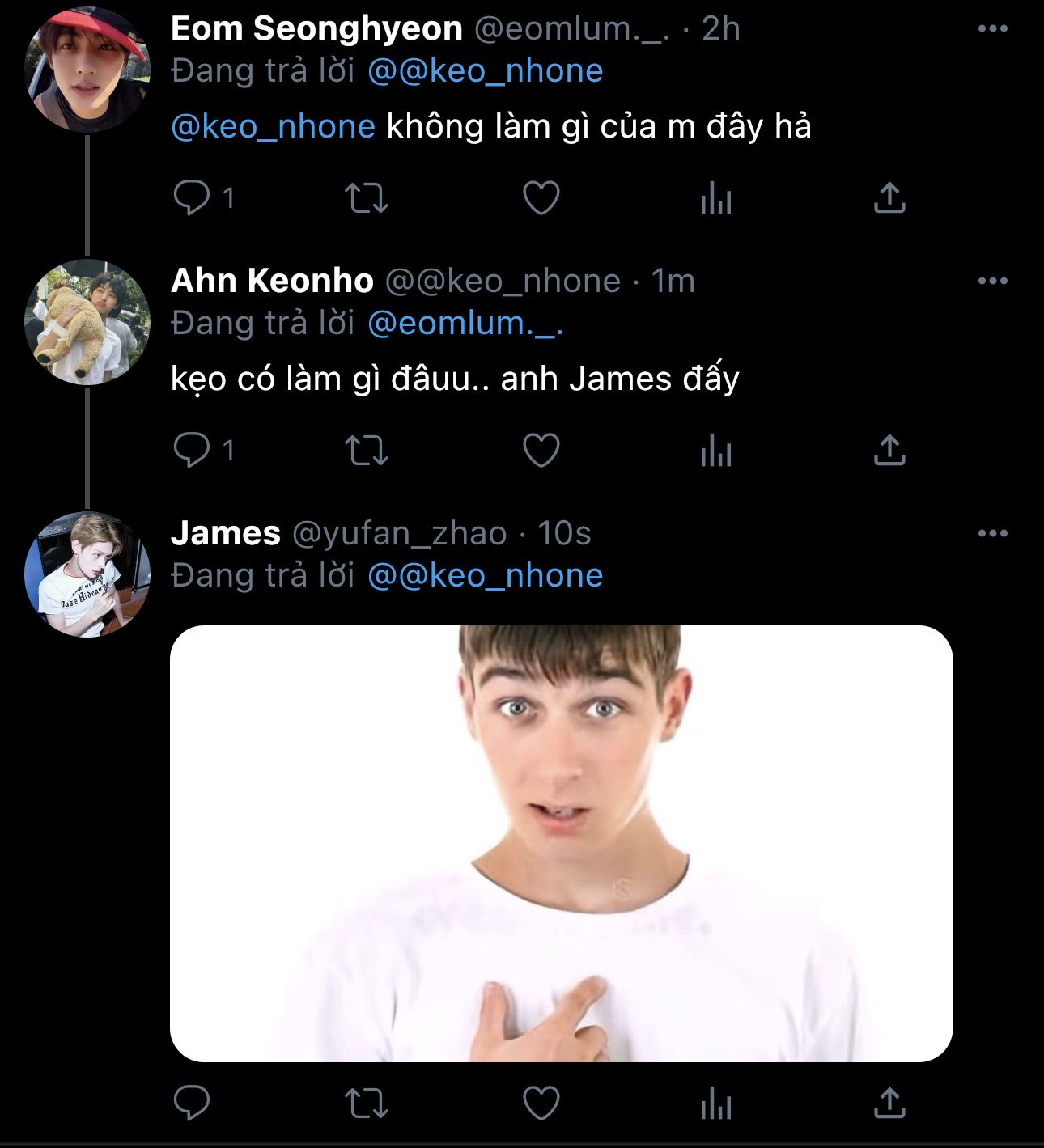Share Ahn Keonho's tweet
Screen dimensions: 1044x1148
[x=889, y=450]
